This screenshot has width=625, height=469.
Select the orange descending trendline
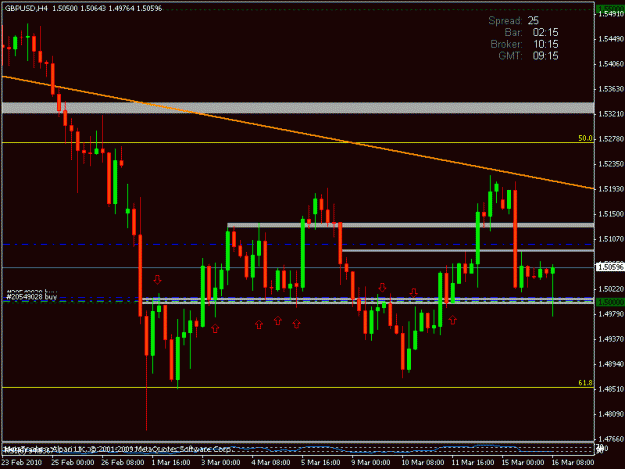click(298, 132)
